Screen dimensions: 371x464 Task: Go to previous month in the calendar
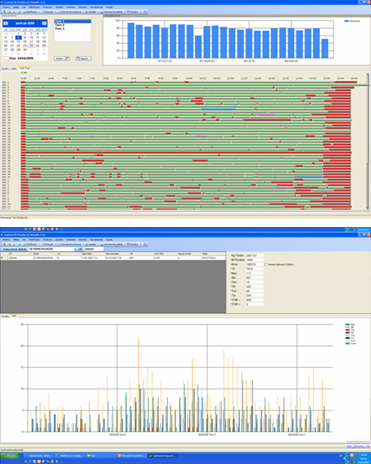[x=6, y=23]
